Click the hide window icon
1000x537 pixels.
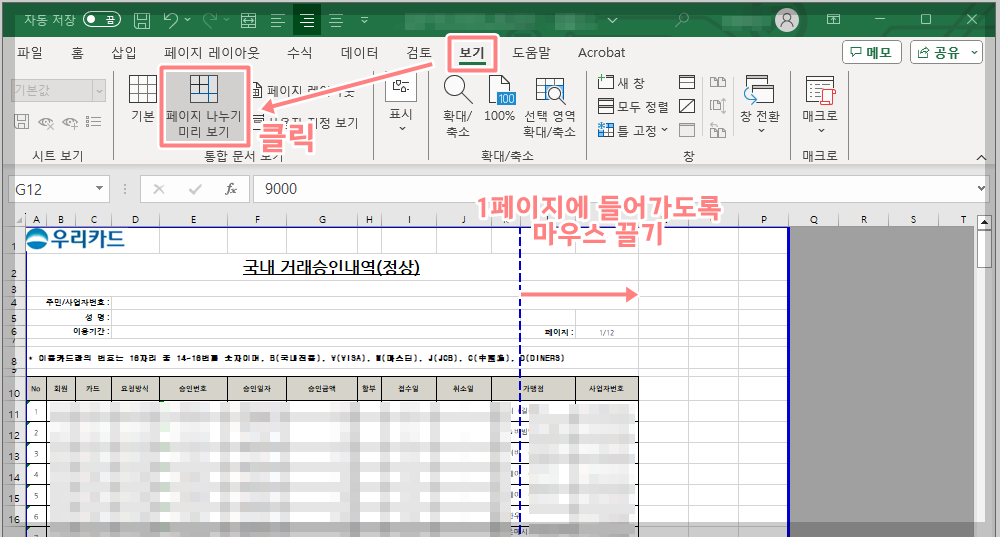(x=687, y=106)
